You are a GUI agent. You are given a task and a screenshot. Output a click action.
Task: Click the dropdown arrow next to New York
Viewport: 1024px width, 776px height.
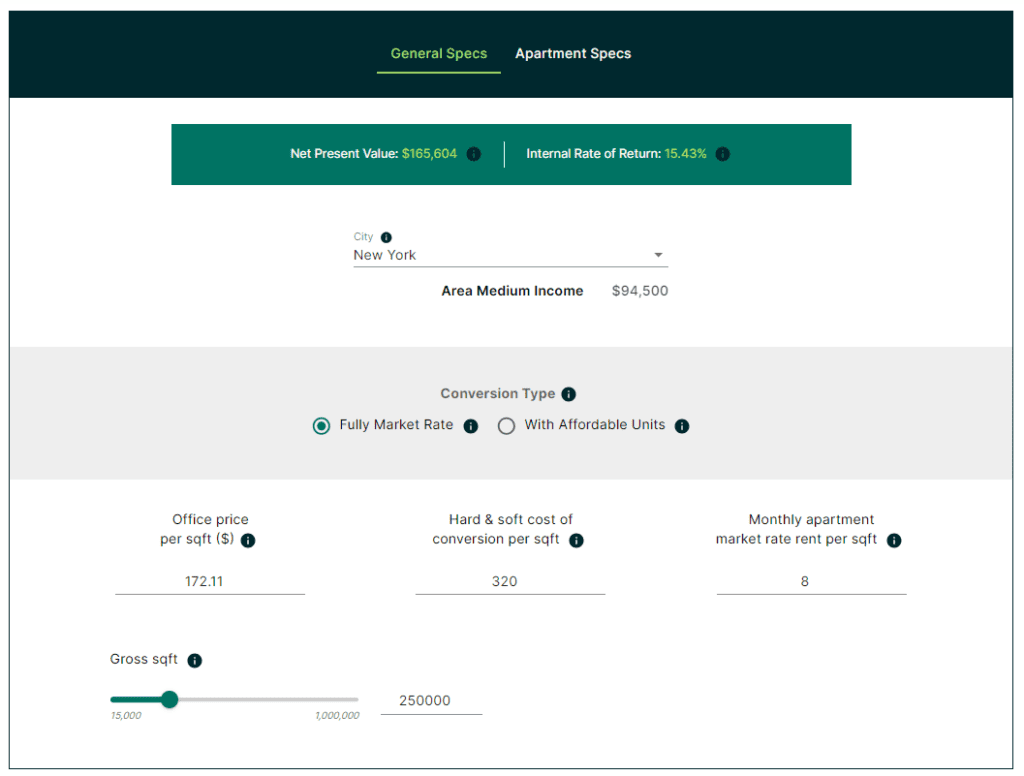point(659,255)
